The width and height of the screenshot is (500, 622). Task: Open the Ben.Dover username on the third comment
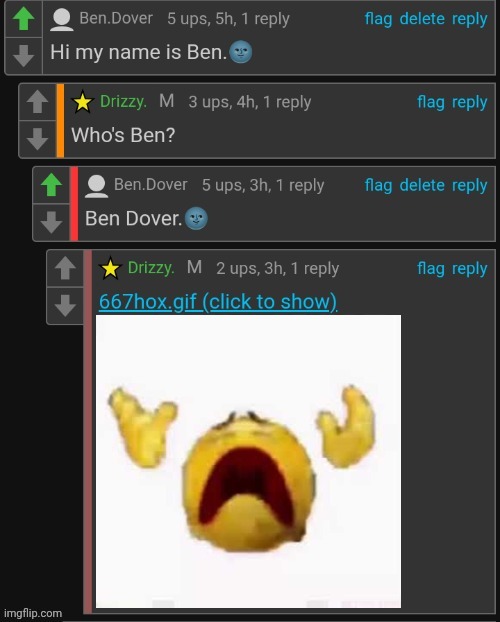150,184
